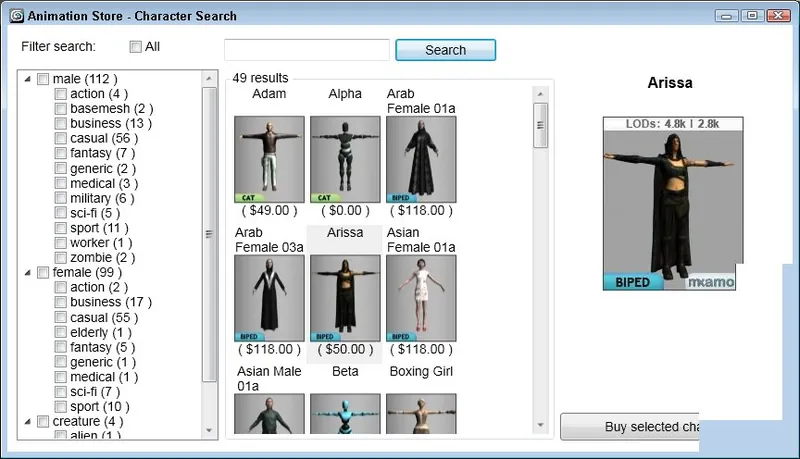Click results list scrollbar up arrow

(x=540, y=94)
